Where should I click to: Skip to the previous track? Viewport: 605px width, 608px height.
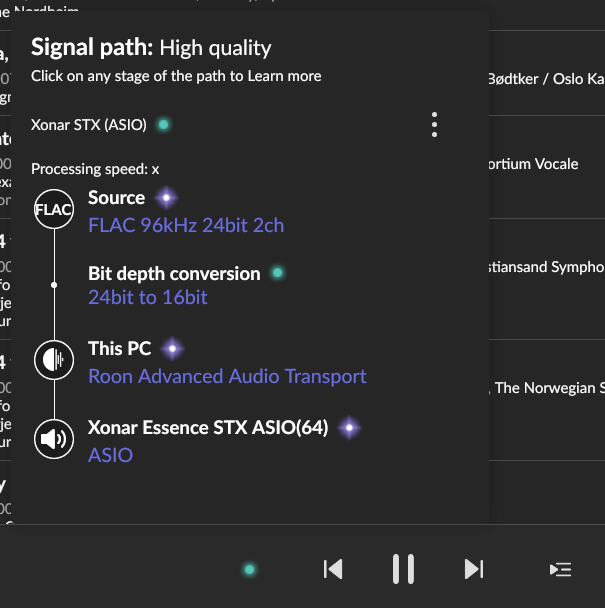pos(333,569)
